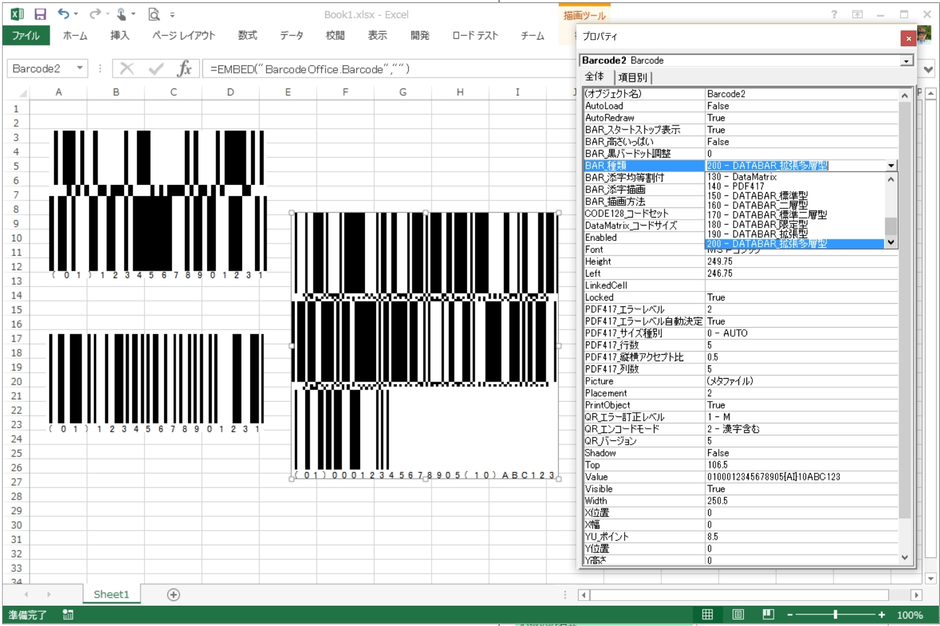The image size is (940, 626).
Task: Open the 挿入 ribbon tab
Action: tap(120, 36)
